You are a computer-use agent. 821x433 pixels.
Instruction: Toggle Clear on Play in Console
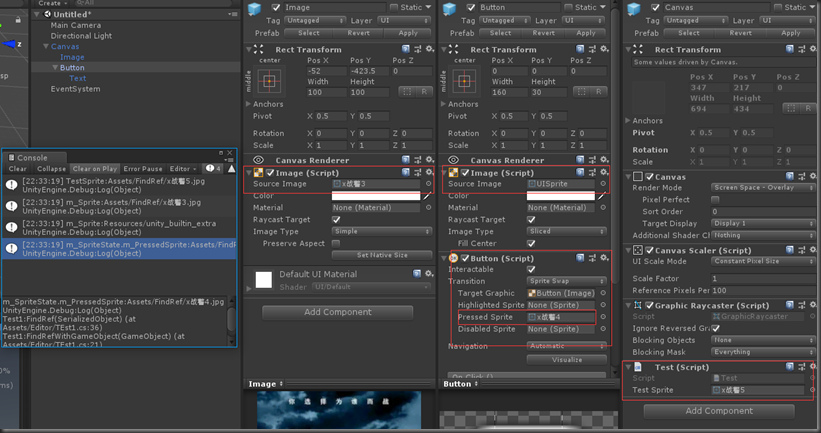coord(95,169)
